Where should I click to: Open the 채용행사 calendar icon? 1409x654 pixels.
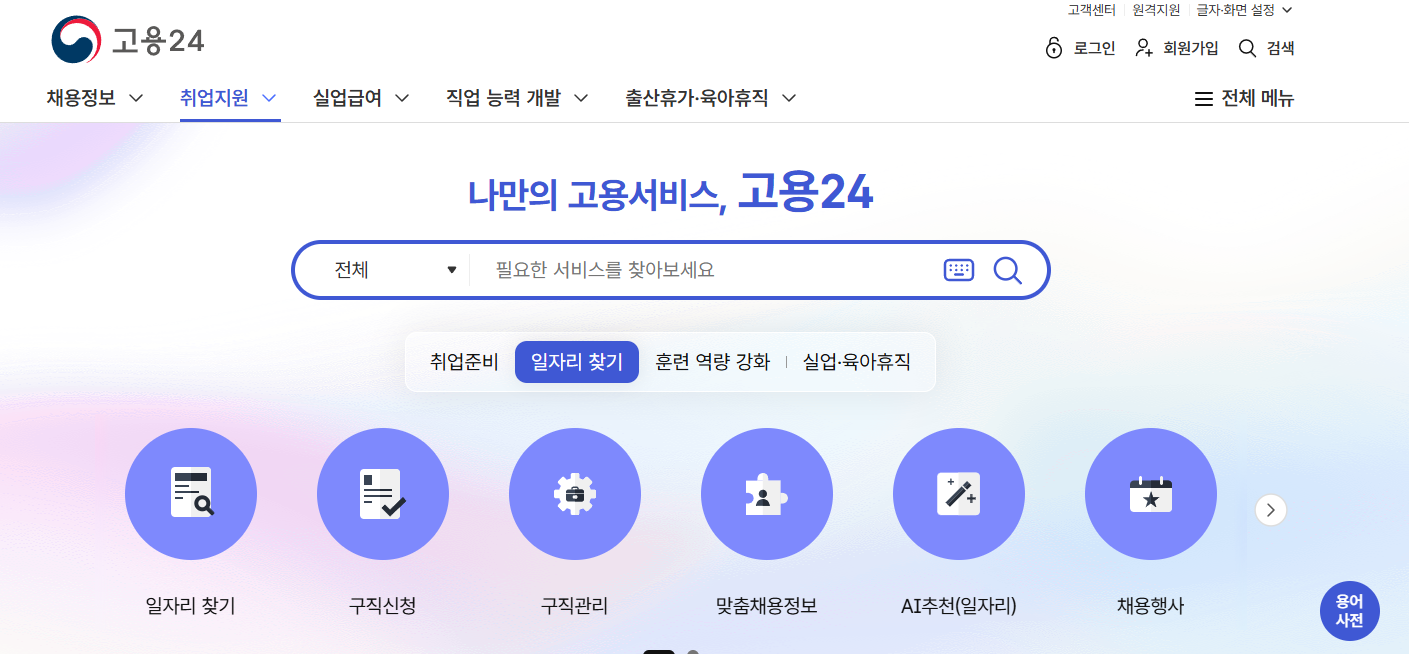click(x=1151, y=493)
